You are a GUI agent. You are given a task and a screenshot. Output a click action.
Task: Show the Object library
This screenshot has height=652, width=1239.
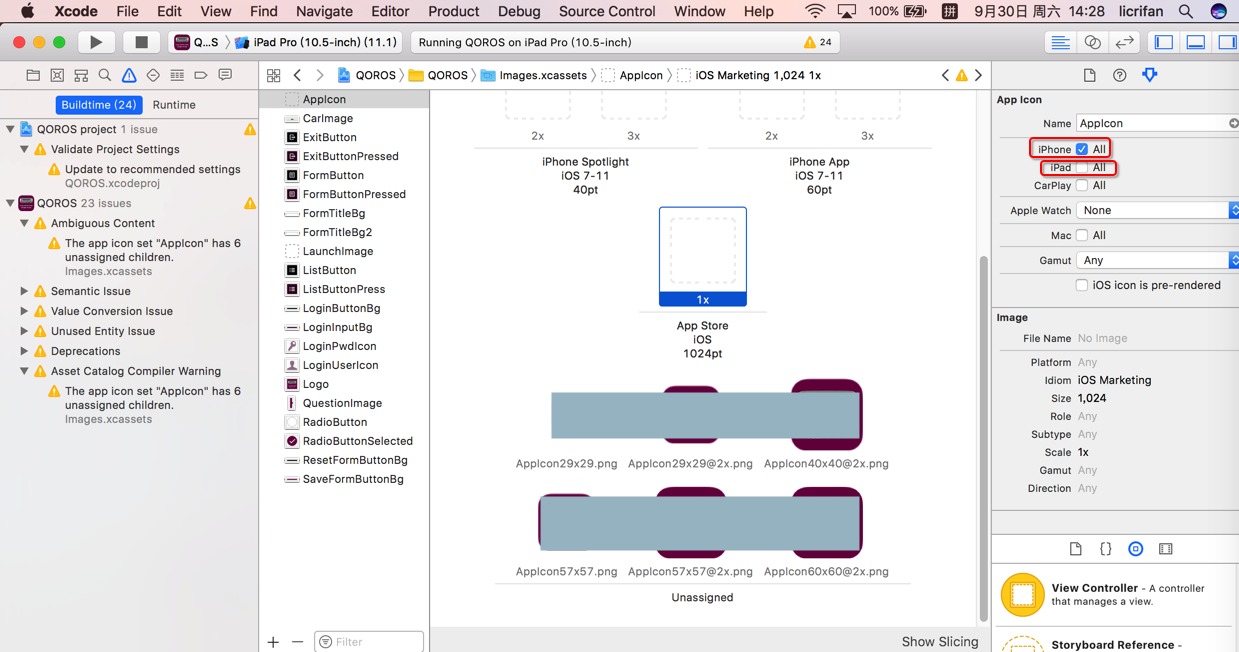click(1136, 549)
